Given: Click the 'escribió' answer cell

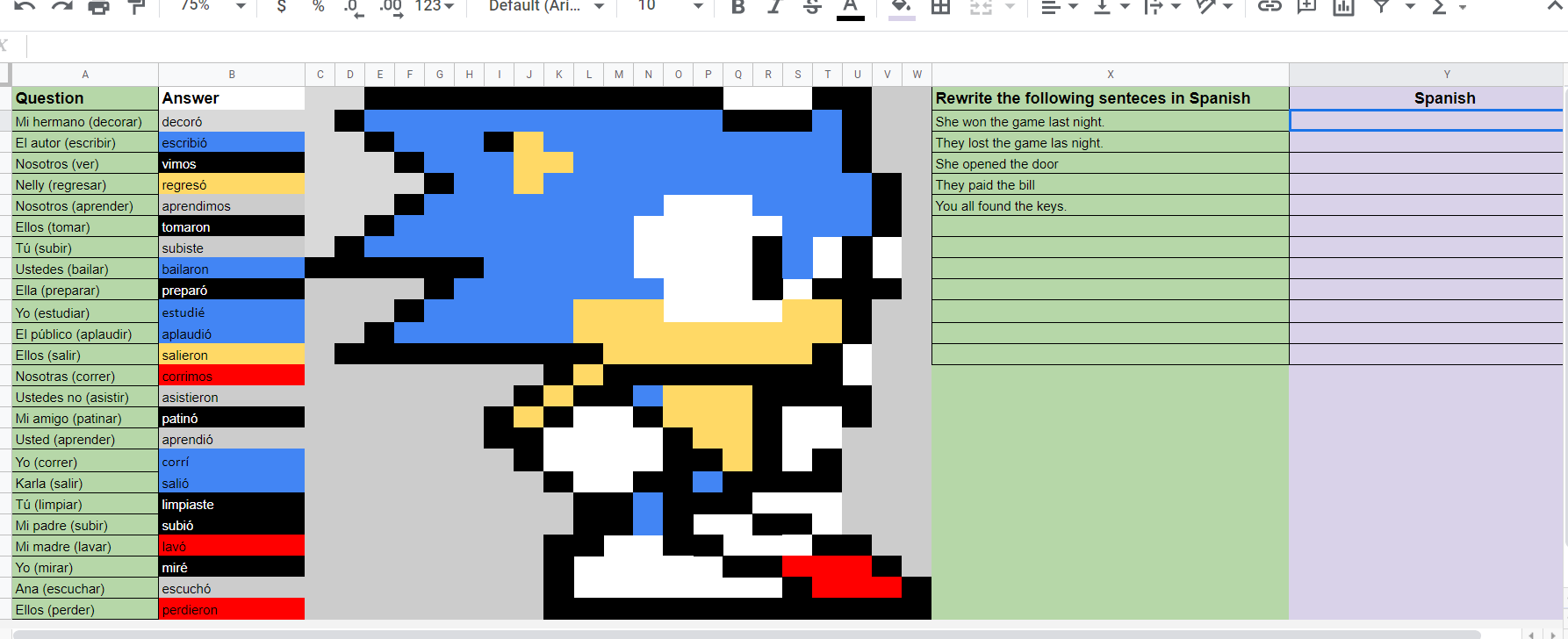Looking at the screenshot, I should pyautogui.click(x=232, y=142).
